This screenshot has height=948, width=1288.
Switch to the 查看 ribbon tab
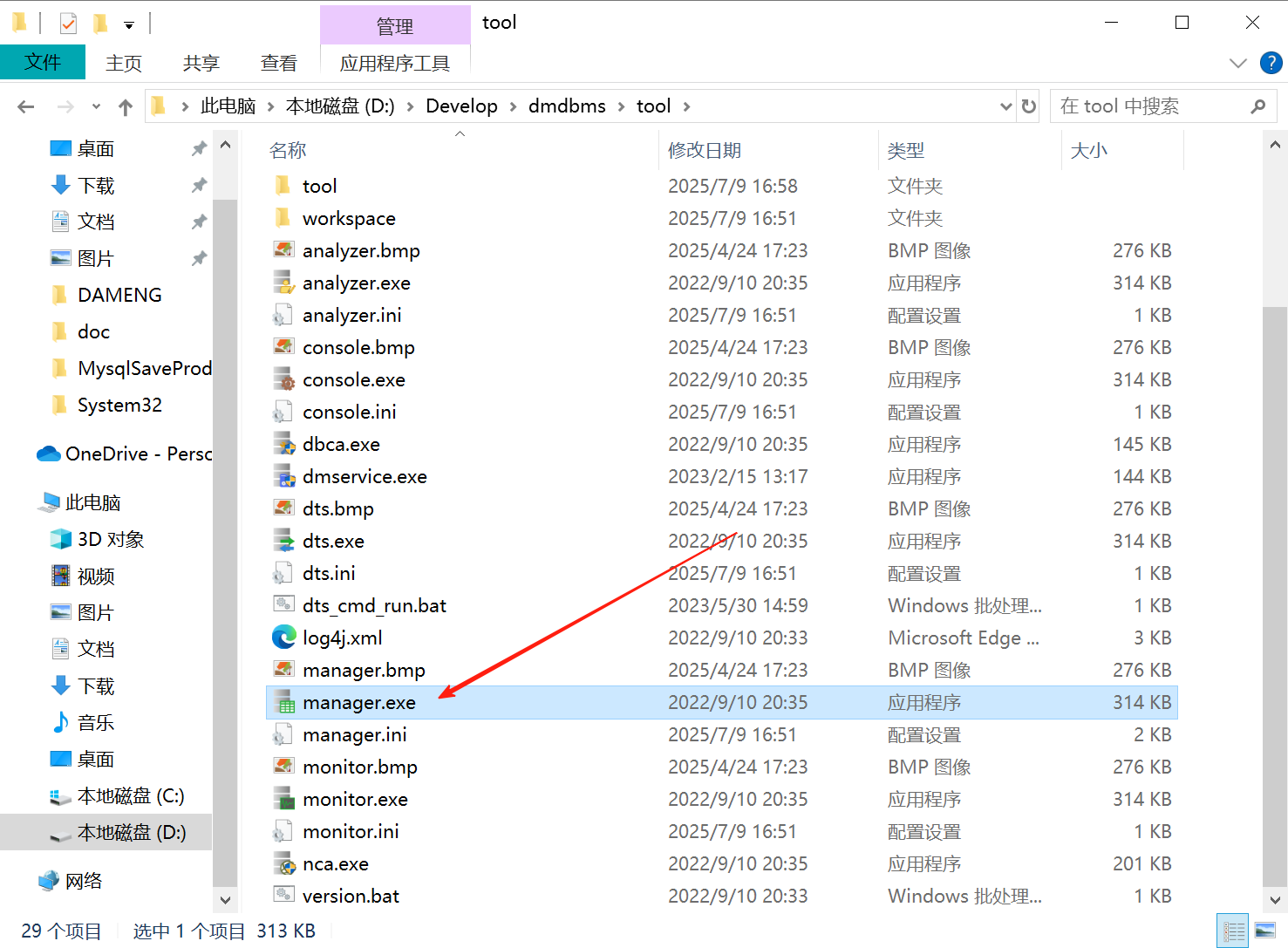[279, 63]
